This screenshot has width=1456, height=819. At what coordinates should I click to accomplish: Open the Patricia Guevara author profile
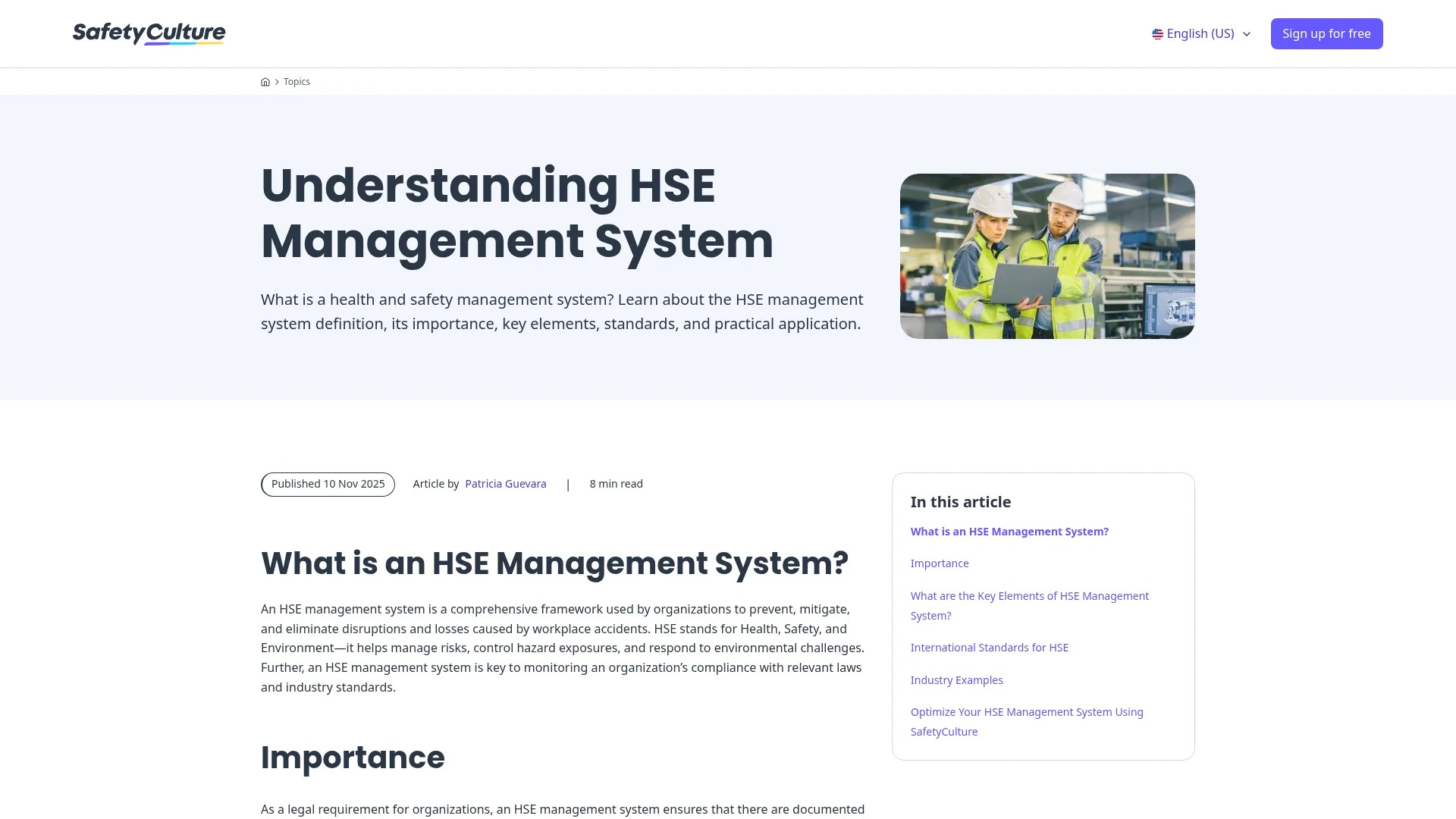(x=505, y=483)
